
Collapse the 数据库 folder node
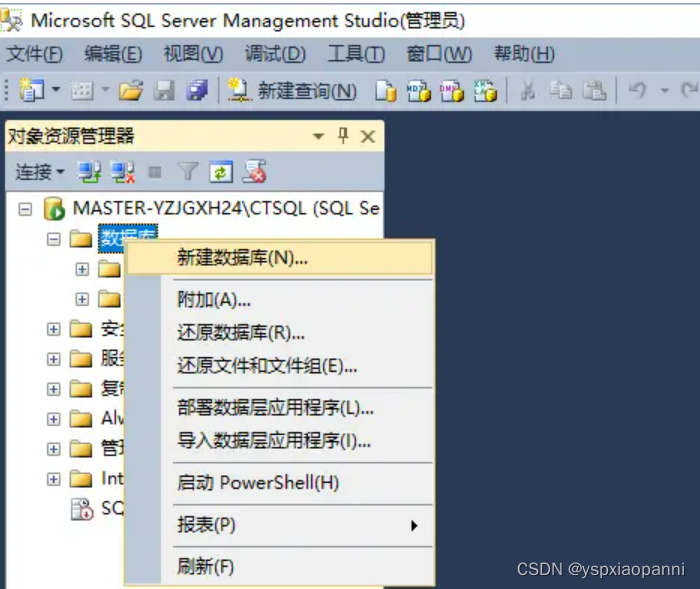click(x=54, y=239)
